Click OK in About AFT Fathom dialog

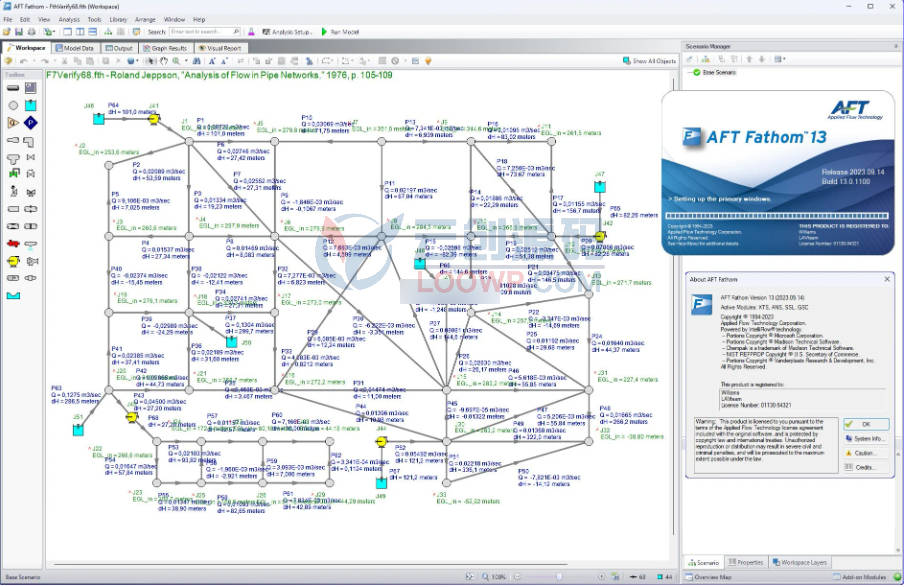865,424
